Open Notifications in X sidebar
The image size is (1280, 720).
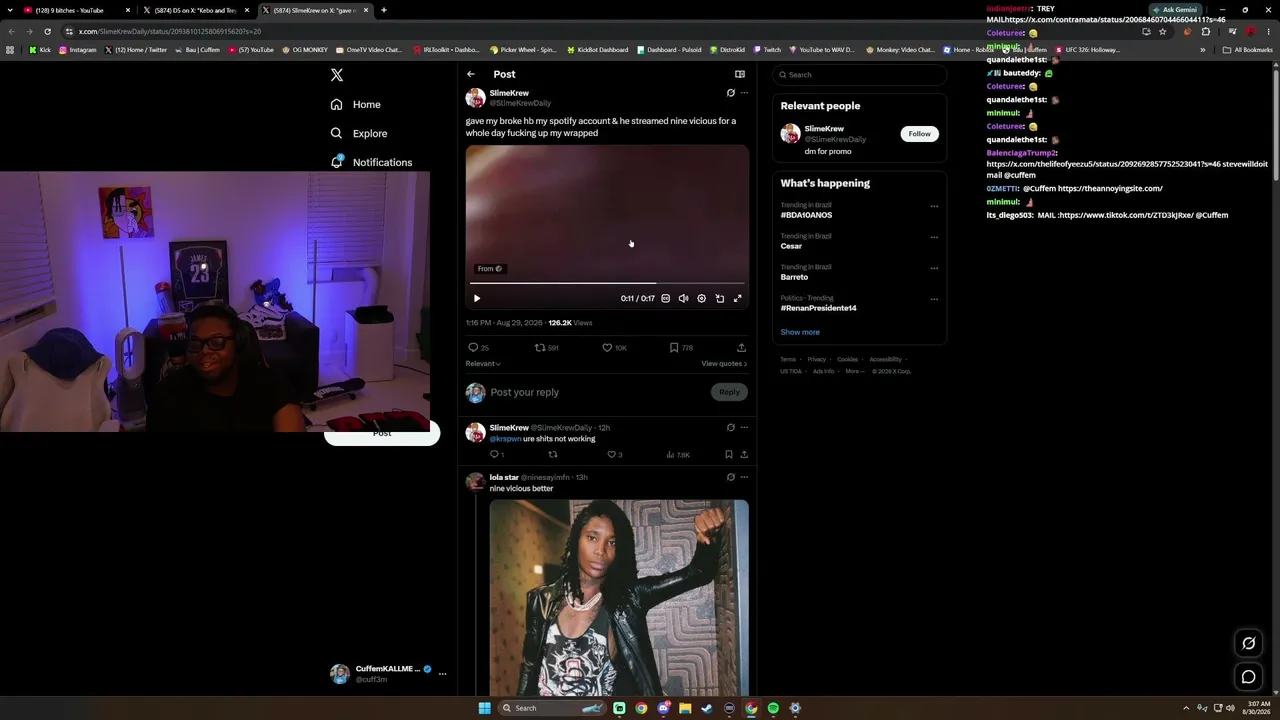pyautogui.click(x=371, y=162)
